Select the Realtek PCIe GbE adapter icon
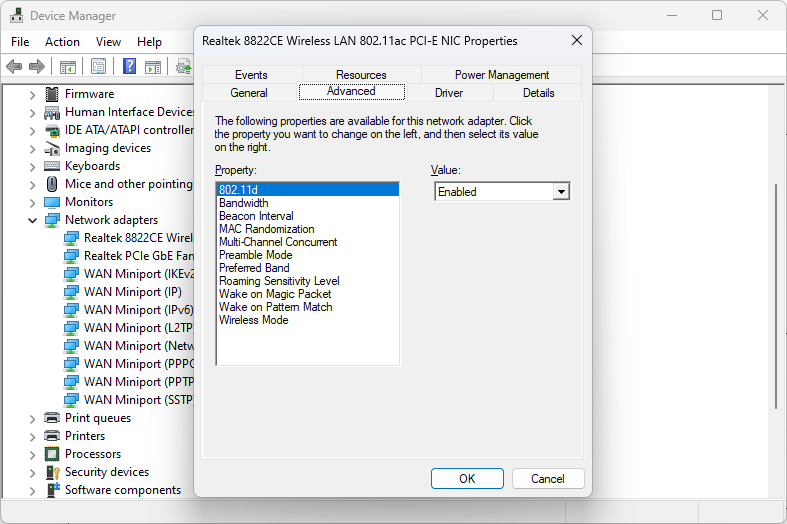The height and width of the screenshot is (524, 787). coord(71,256)
